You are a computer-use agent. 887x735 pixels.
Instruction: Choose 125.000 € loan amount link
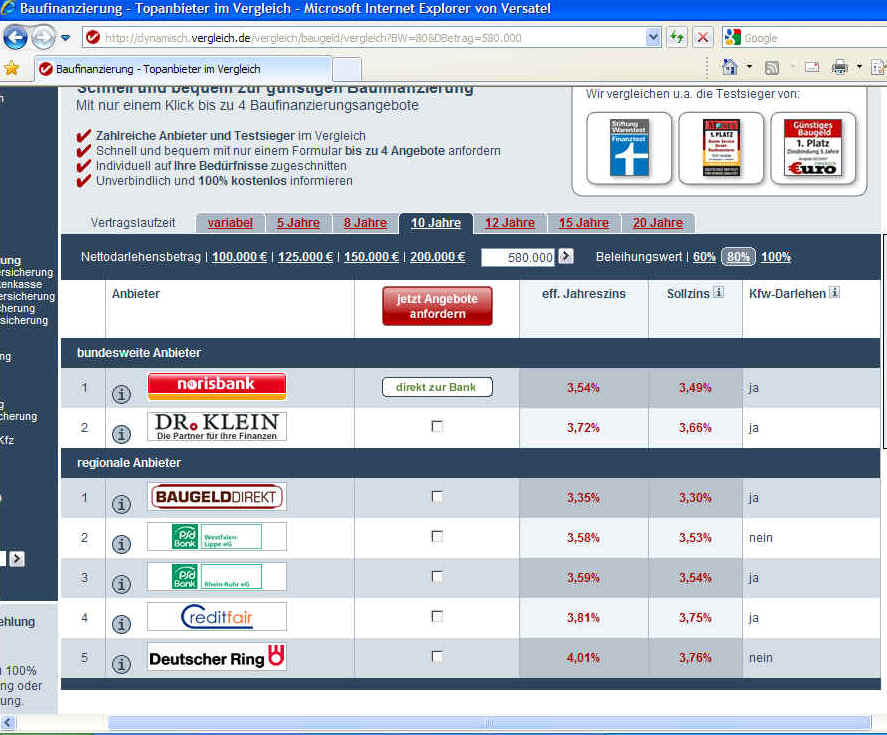(305, 257)
